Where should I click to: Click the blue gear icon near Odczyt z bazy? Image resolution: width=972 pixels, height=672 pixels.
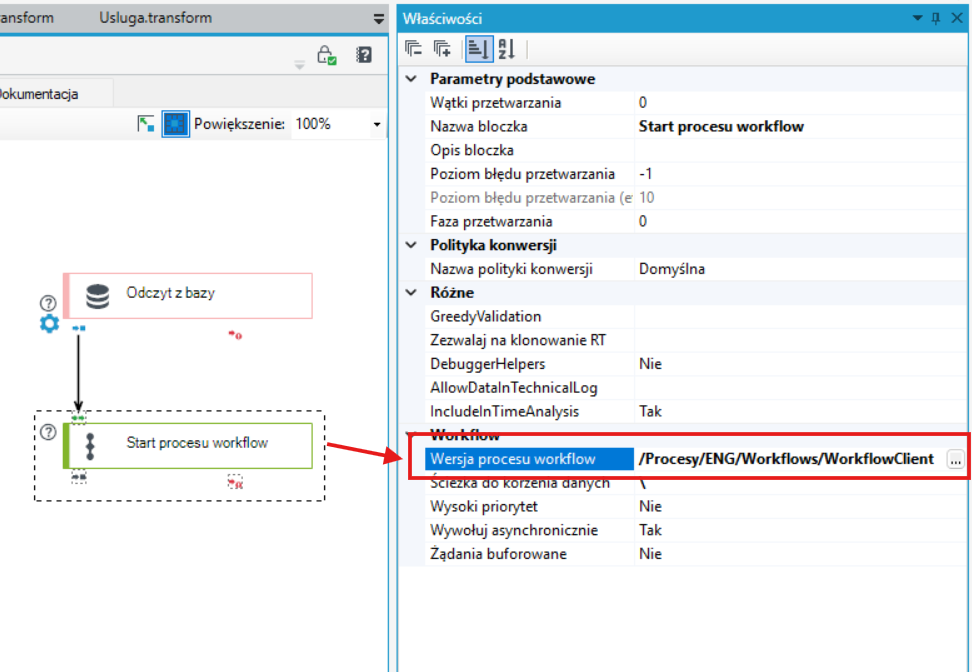[x=50, y=324]
